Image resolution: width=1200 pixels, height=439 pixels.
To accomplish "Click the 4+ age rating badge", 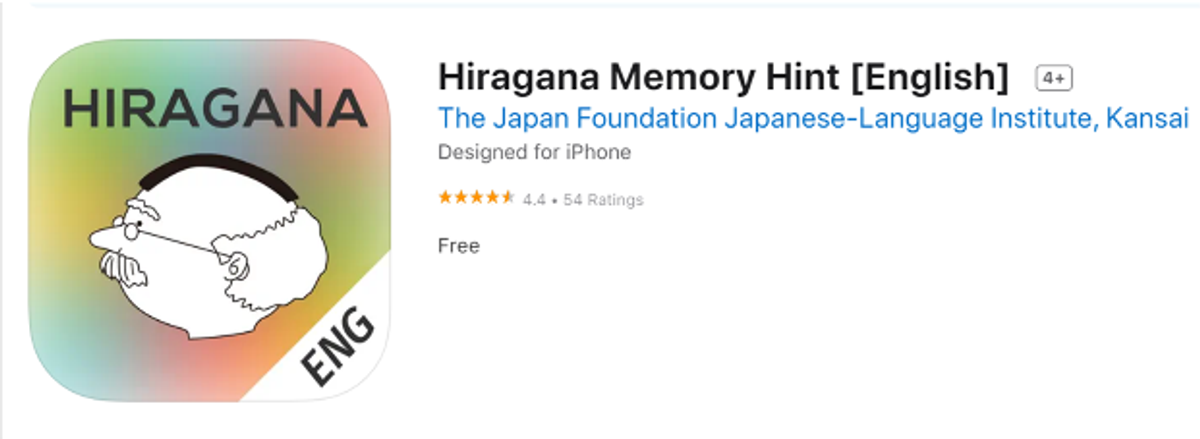I will 1054,78.
